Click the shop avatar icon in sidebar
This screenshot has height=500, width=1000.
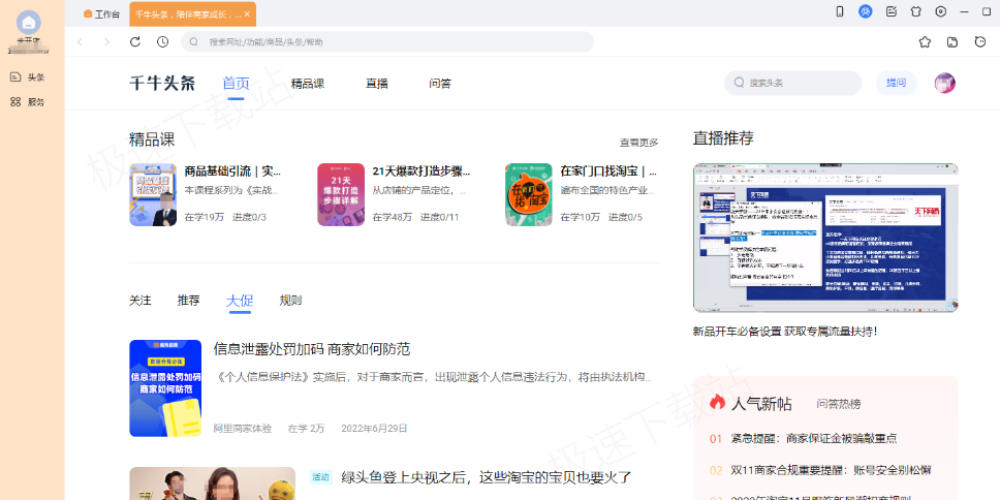pyautogui.click(x=28, y=23)
